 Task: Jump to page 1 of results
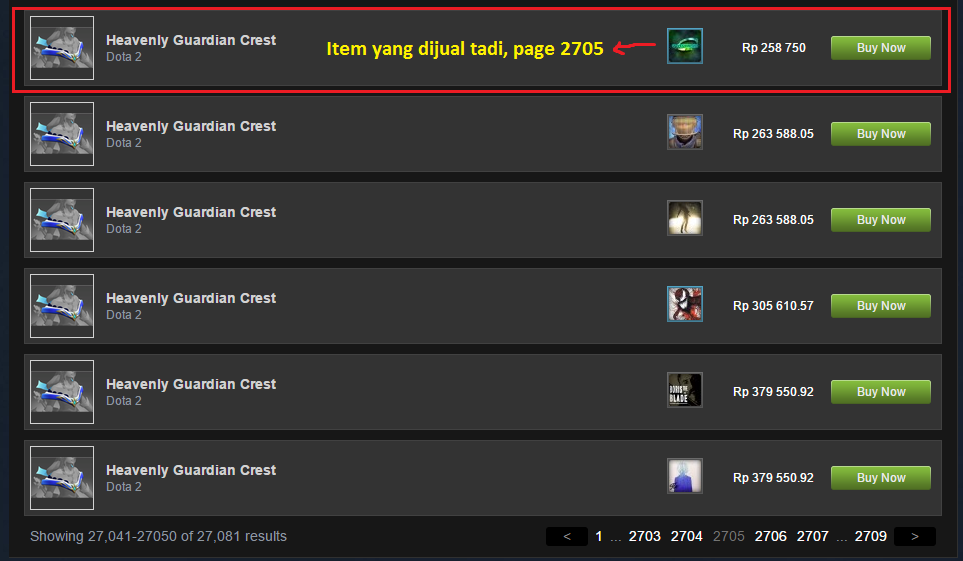pyautogui.click(x=599, y=536)
